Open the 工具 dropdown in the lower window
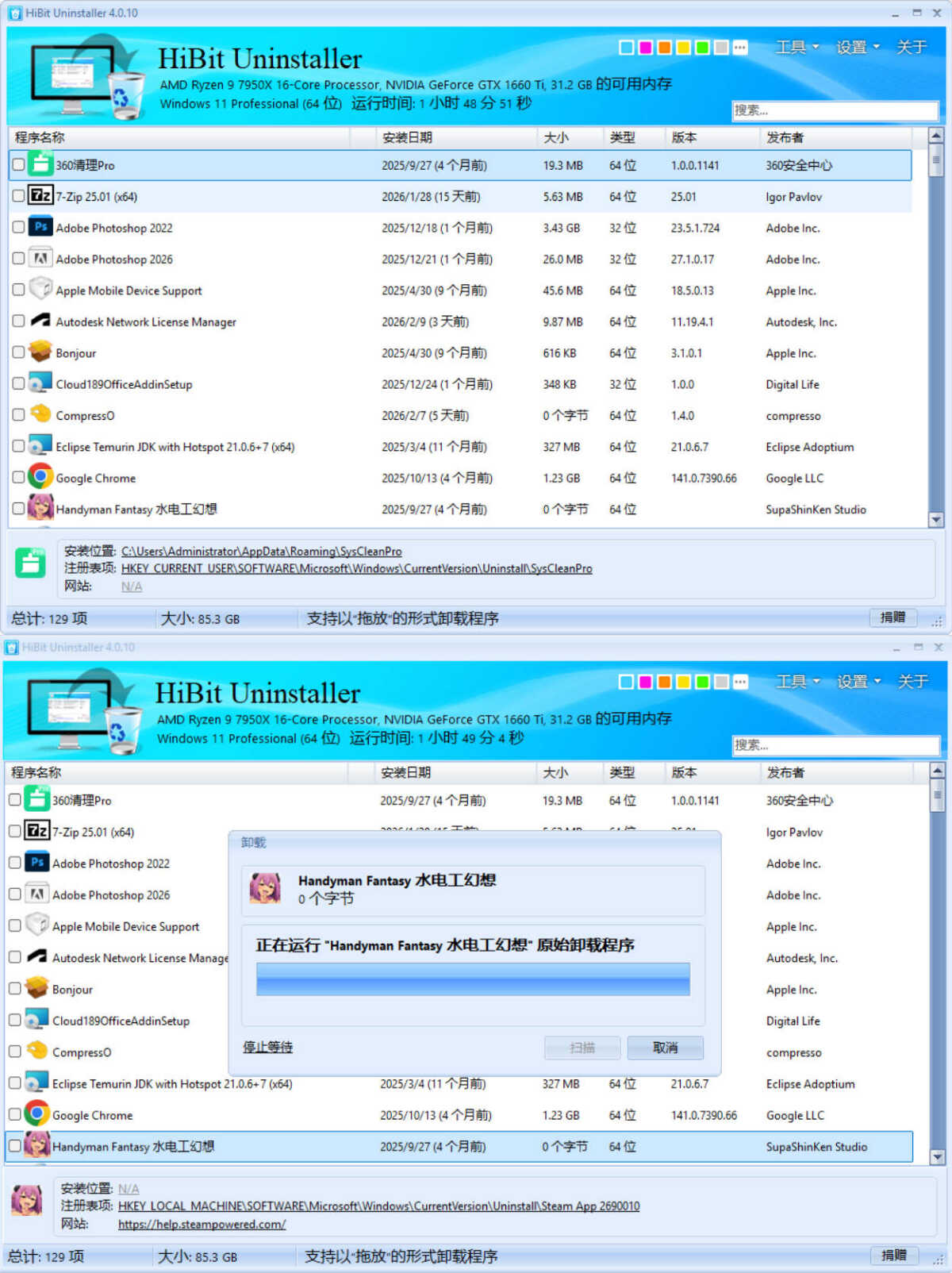The image size is (952, 1273). pyautogui.click(x=797, y=682)
